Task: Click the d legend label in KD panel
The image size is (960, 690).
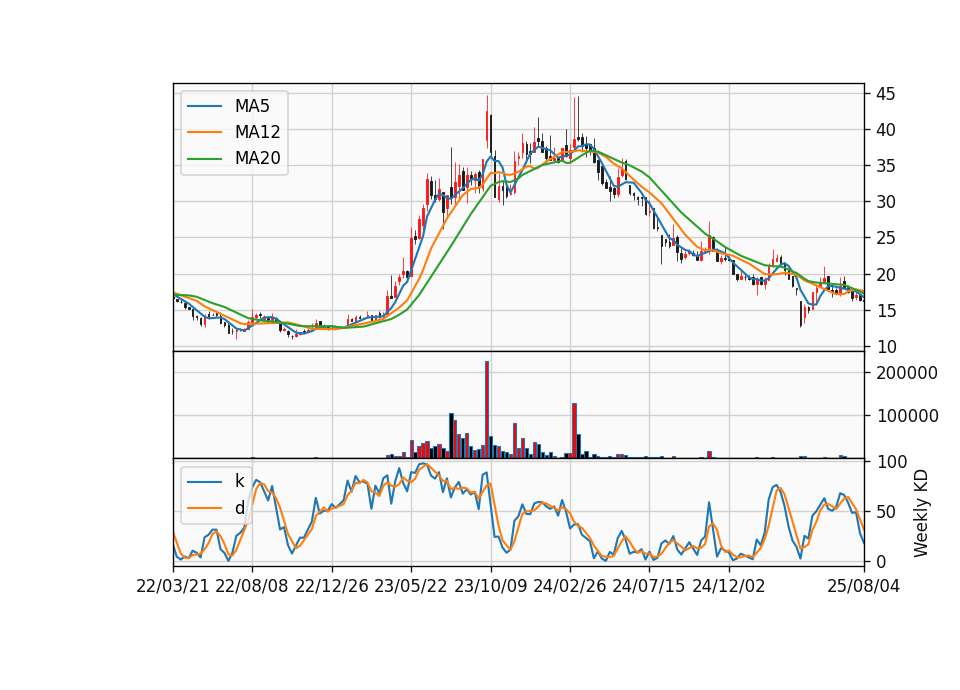Action: click(239, 508)
